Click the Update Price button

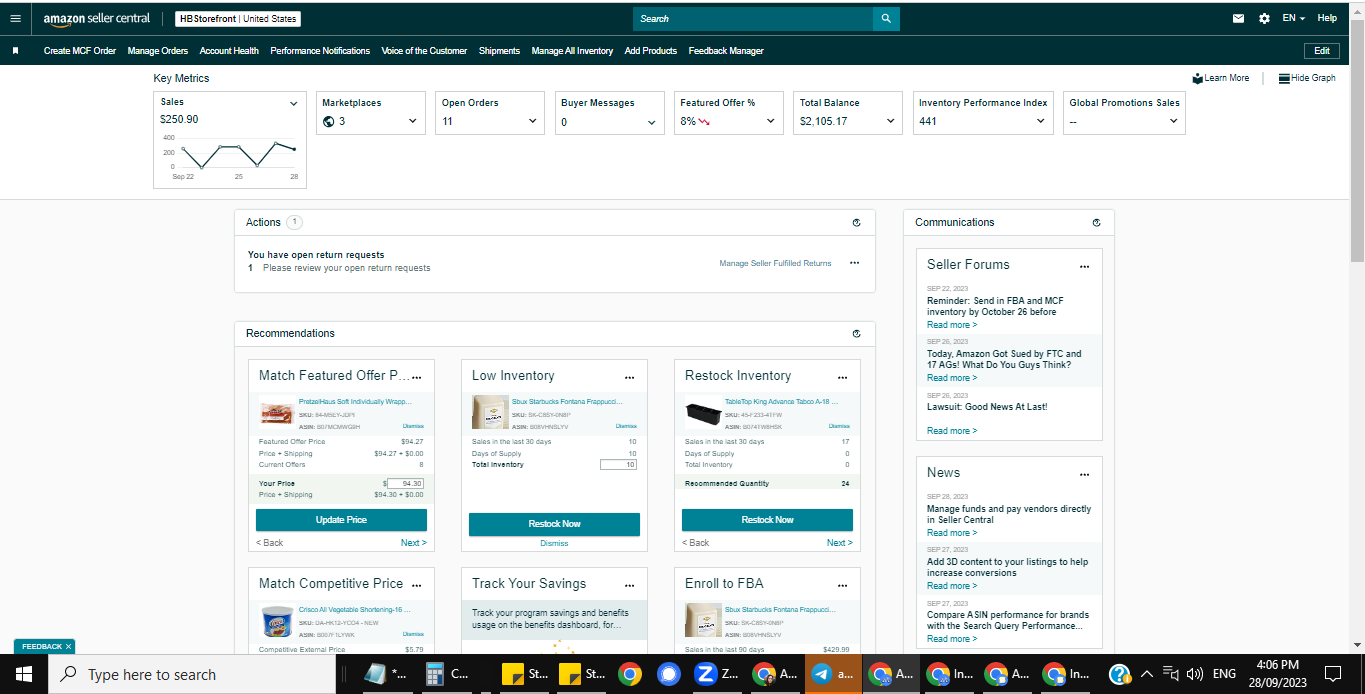[341, 520]
